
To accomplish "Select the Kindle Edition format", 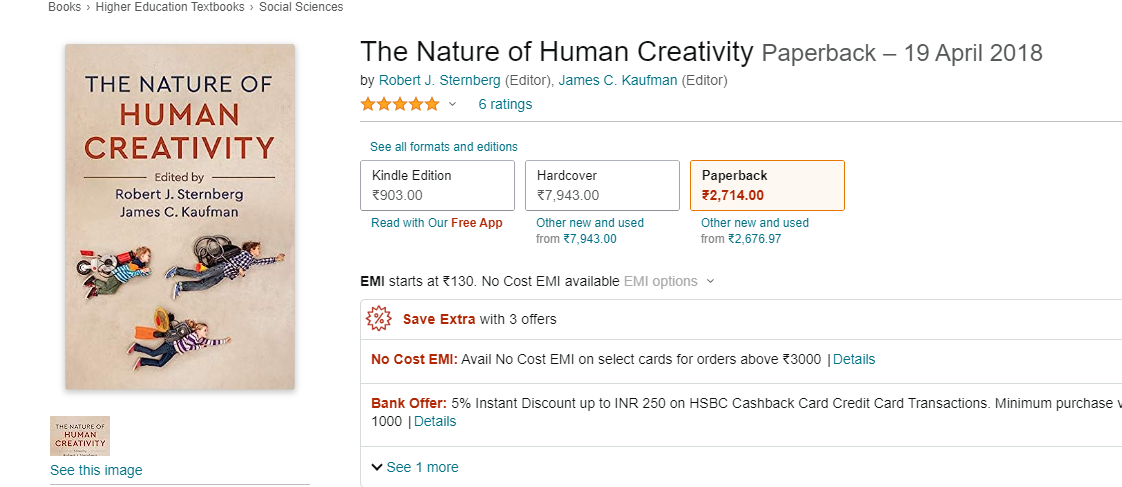I will [437, 185].
